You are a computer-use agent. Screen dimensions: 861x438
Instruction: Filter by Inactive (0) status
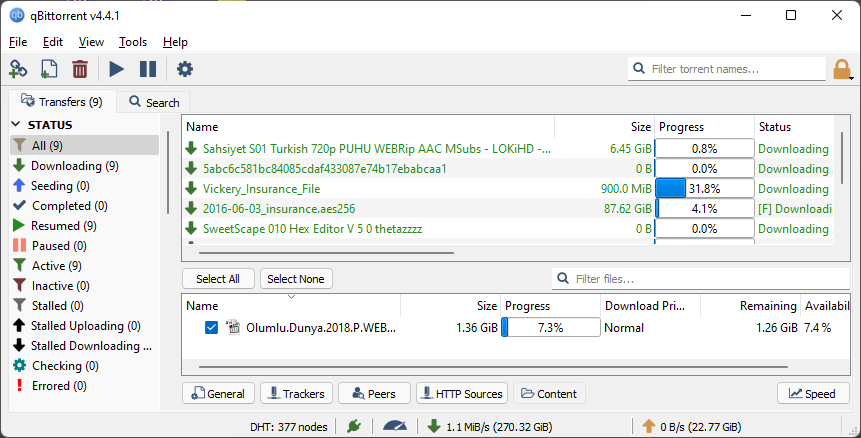tap(85, 286)
